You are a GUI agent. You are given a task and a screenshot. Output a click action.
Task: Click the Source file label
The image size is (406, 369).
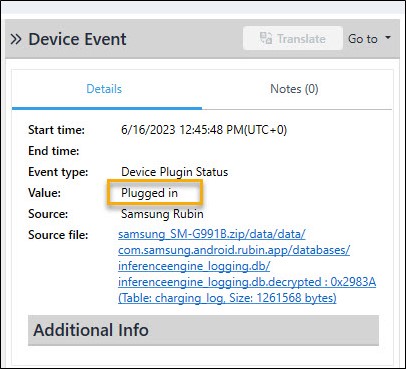tap(58, 235)
